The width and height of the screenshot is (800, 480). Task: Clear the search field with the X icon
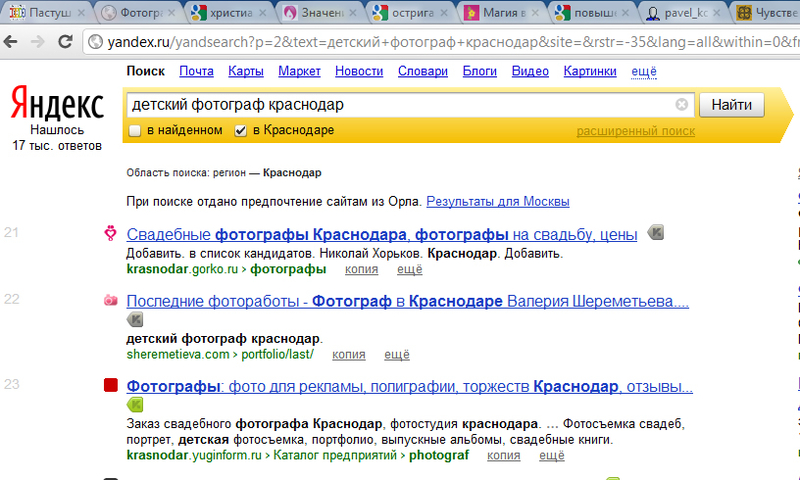click(682, 105)
